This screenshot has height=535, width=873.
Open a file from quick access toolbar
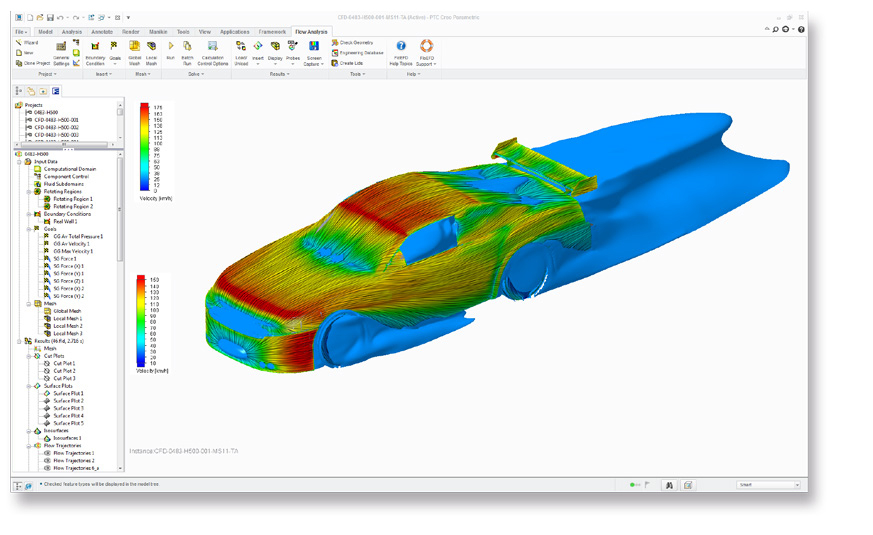tap(40, 18)
